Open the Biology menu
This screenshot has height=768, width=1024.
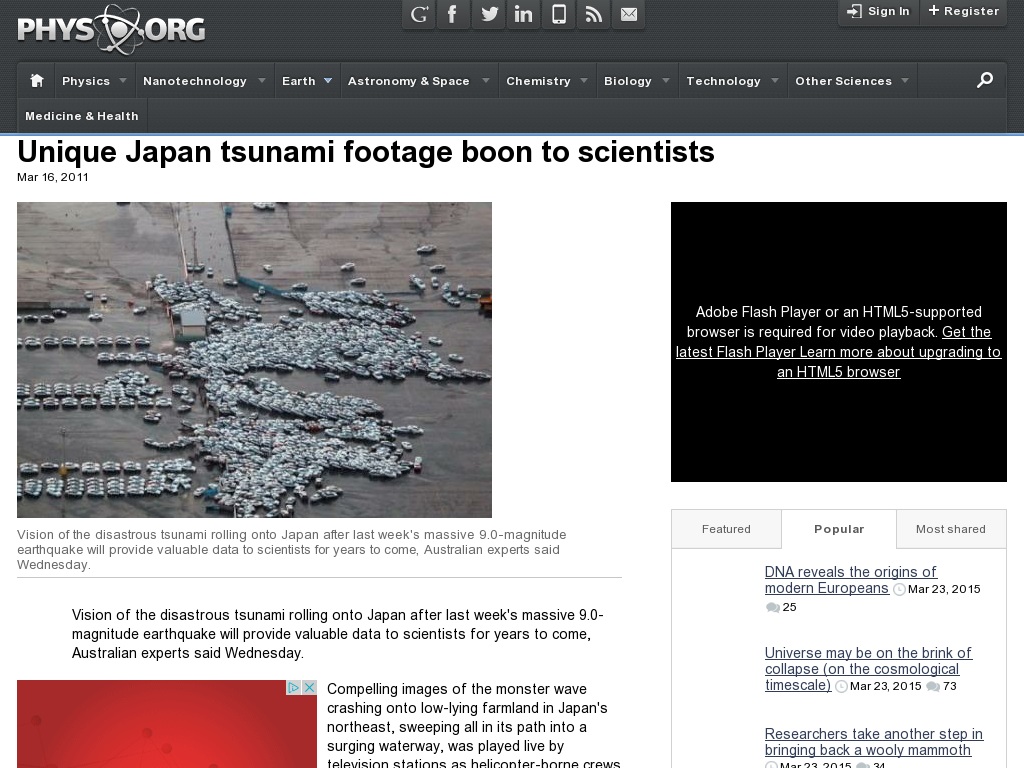click(628, 81)
